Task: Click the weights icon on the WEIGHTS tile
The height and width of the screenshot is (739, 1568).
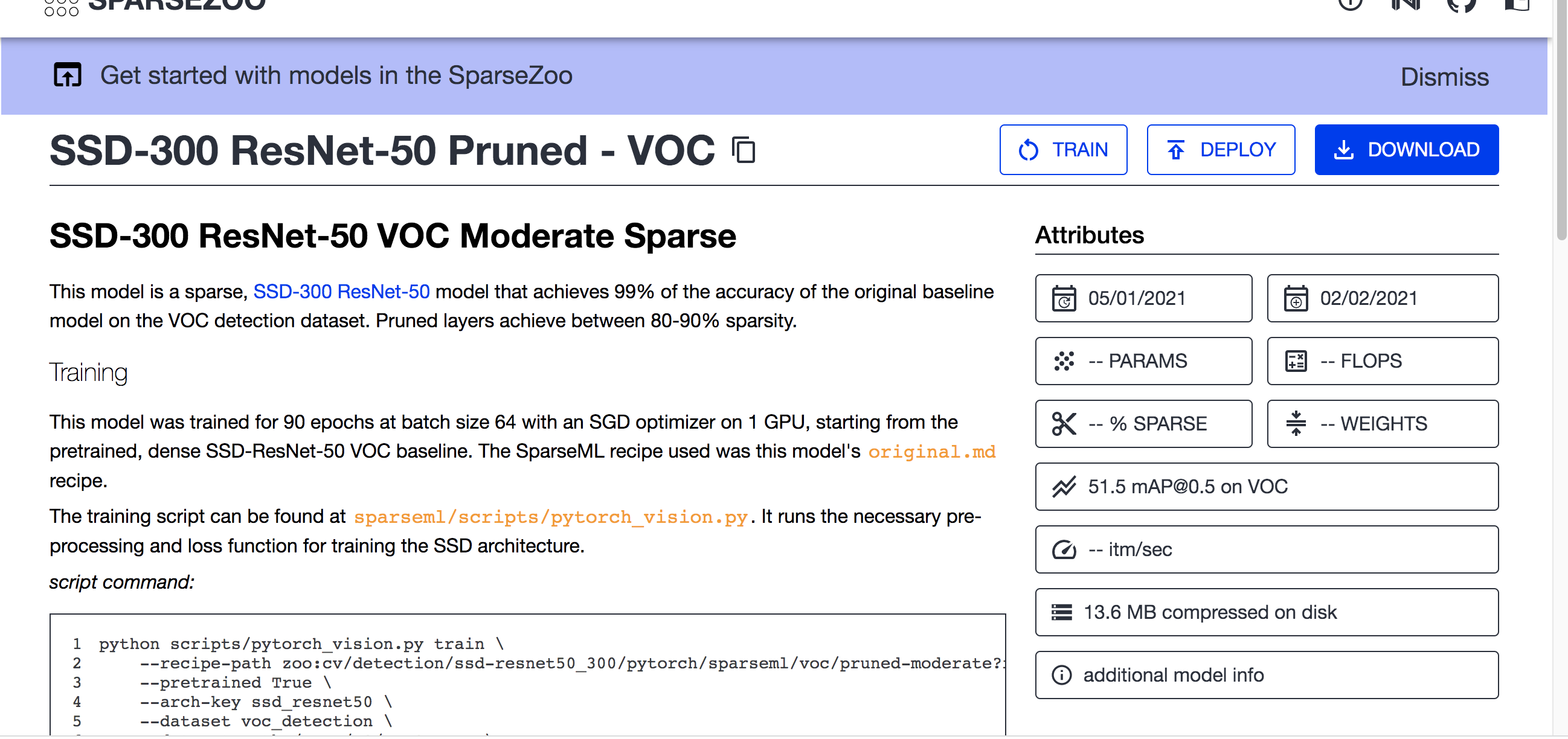Action: [x=1297, y=423]
